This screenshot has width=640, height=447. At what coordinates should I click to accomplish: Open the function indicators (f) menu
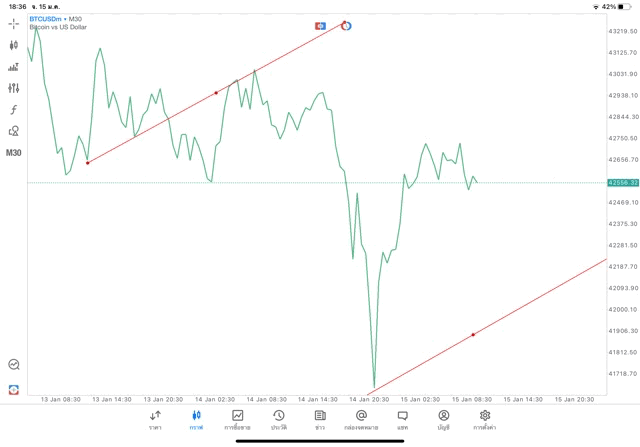[14, 109]
